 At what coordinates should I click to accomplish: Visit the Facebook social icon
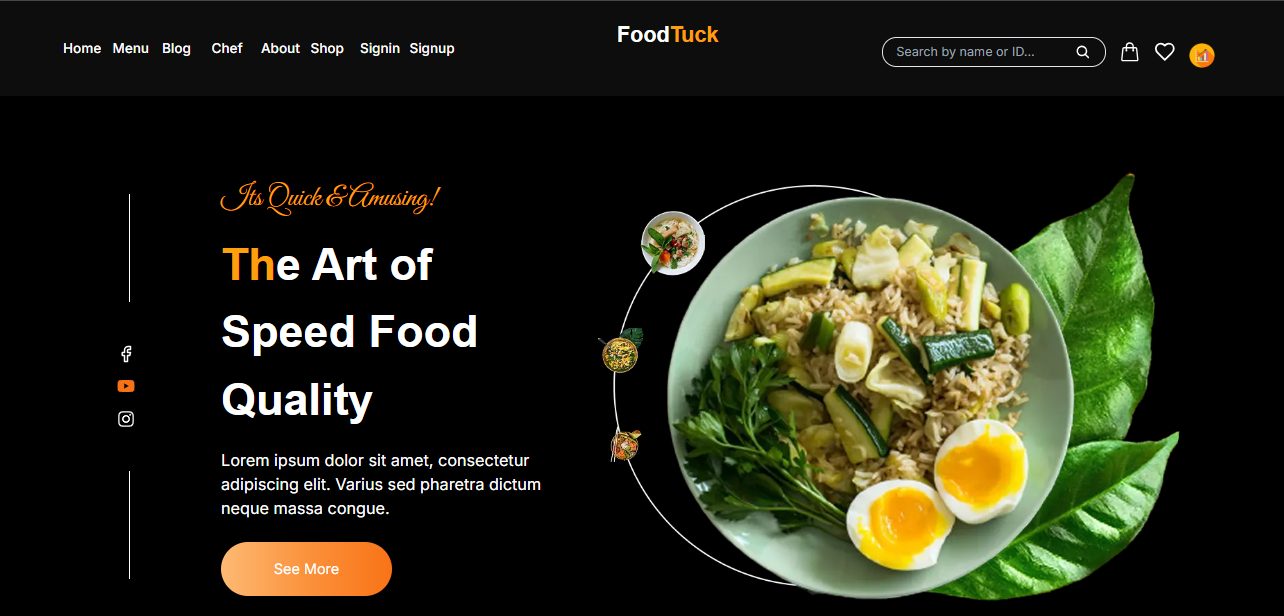(x=126, y=354)
